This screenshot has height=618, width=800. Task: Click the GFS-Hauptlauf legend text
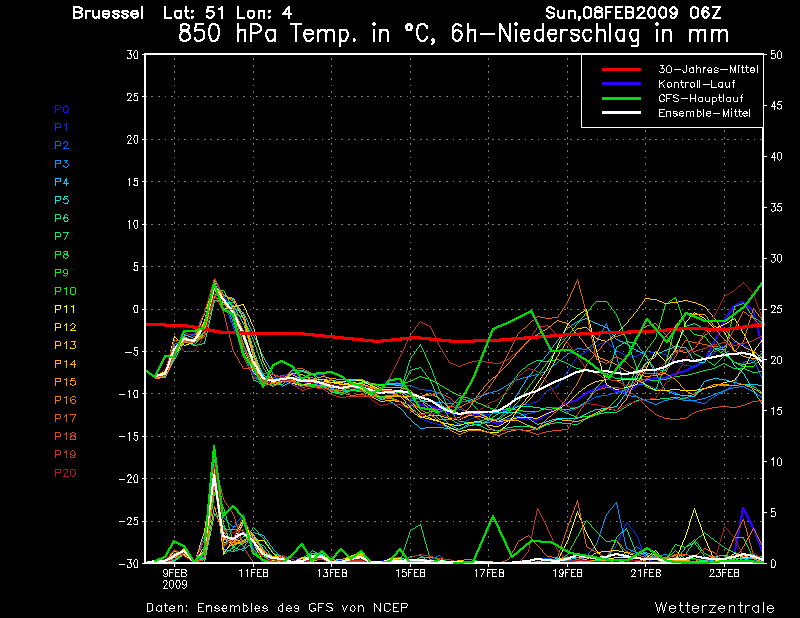coord(701,98)
